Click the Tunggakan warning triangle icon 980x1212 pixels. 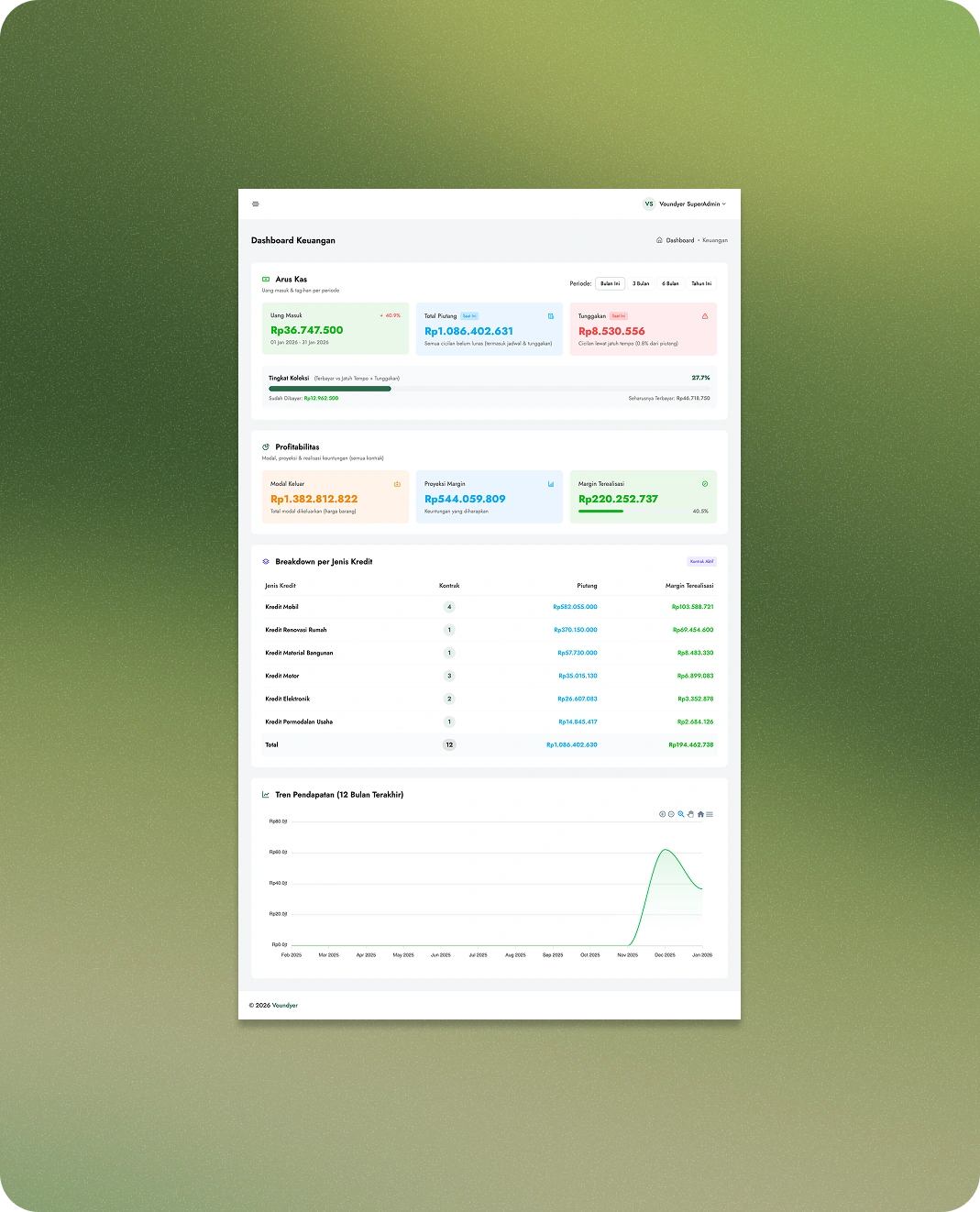pyautogui.click(x=705, y=316)
